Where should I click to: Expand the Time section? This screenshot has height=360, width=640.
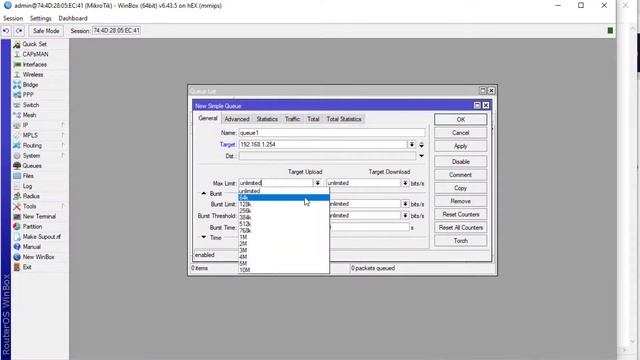click(204, 237)
